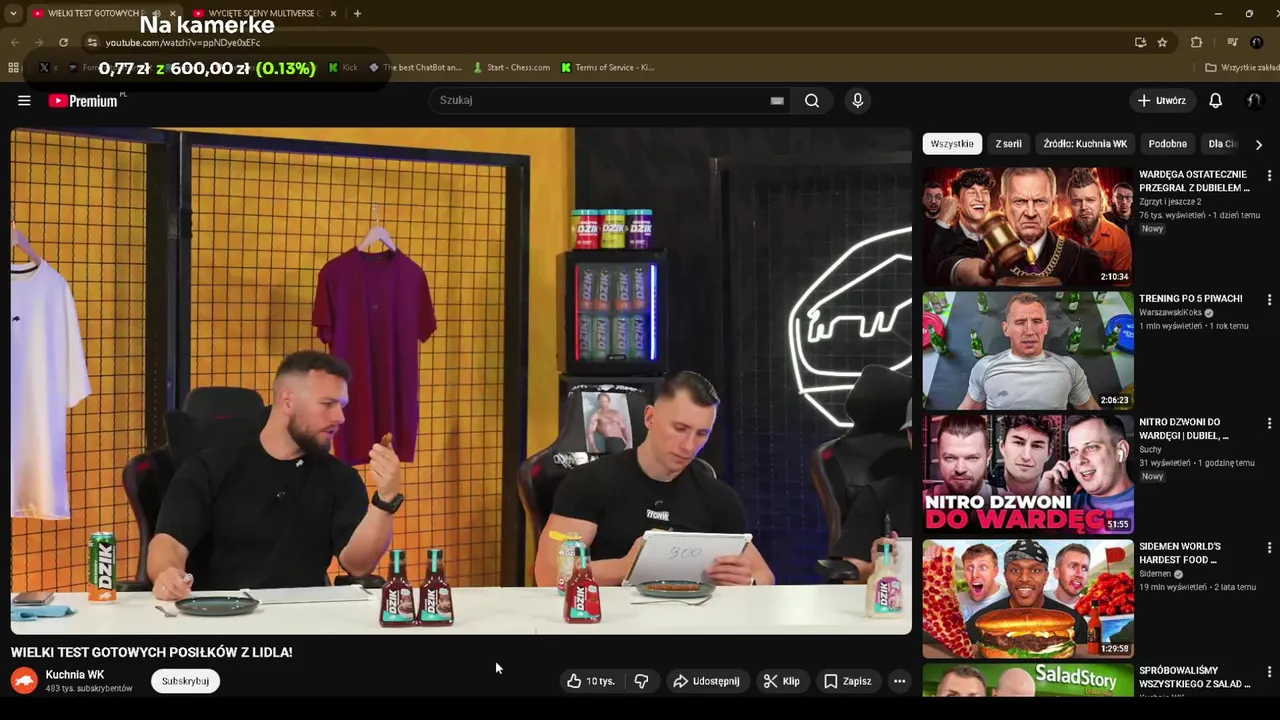The height and width of the screenshot is (720, 1280).
Task: Open the browser extensions puzzle icon
Action: (x=1196, y=42)
